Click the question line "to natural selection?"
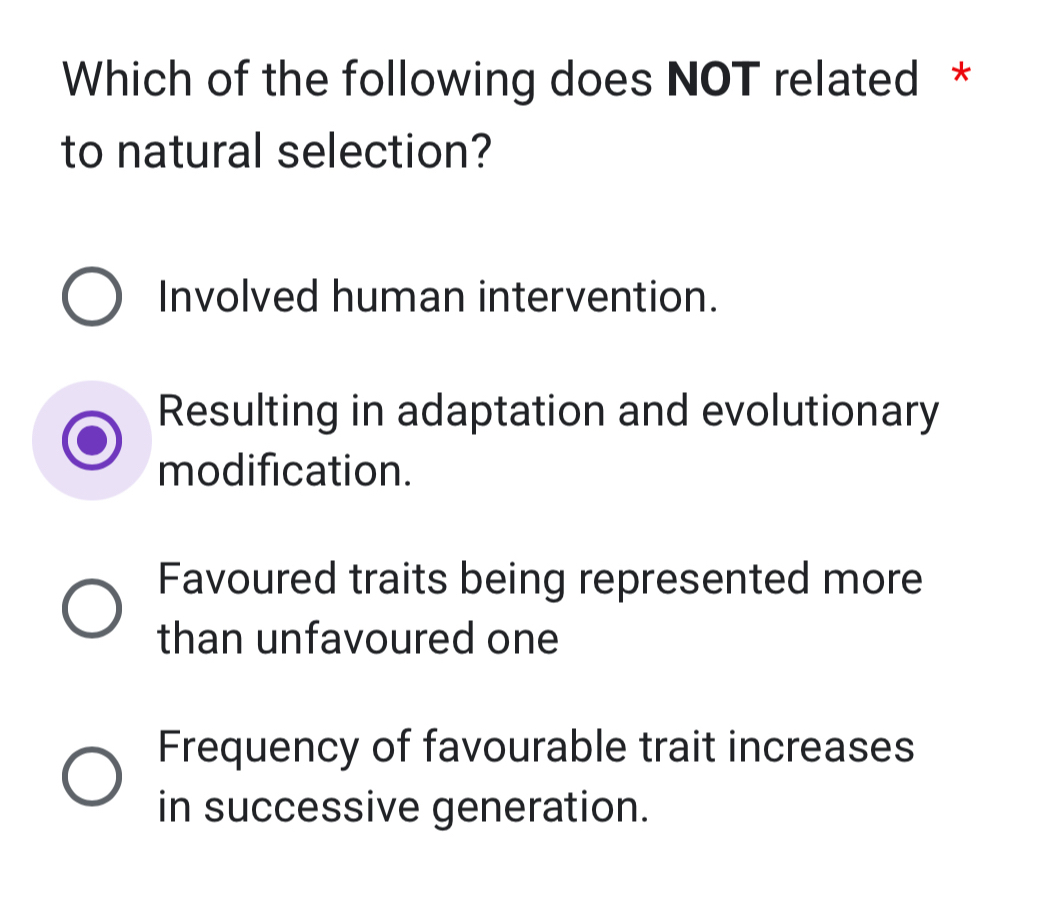 (x=276, y=152)
